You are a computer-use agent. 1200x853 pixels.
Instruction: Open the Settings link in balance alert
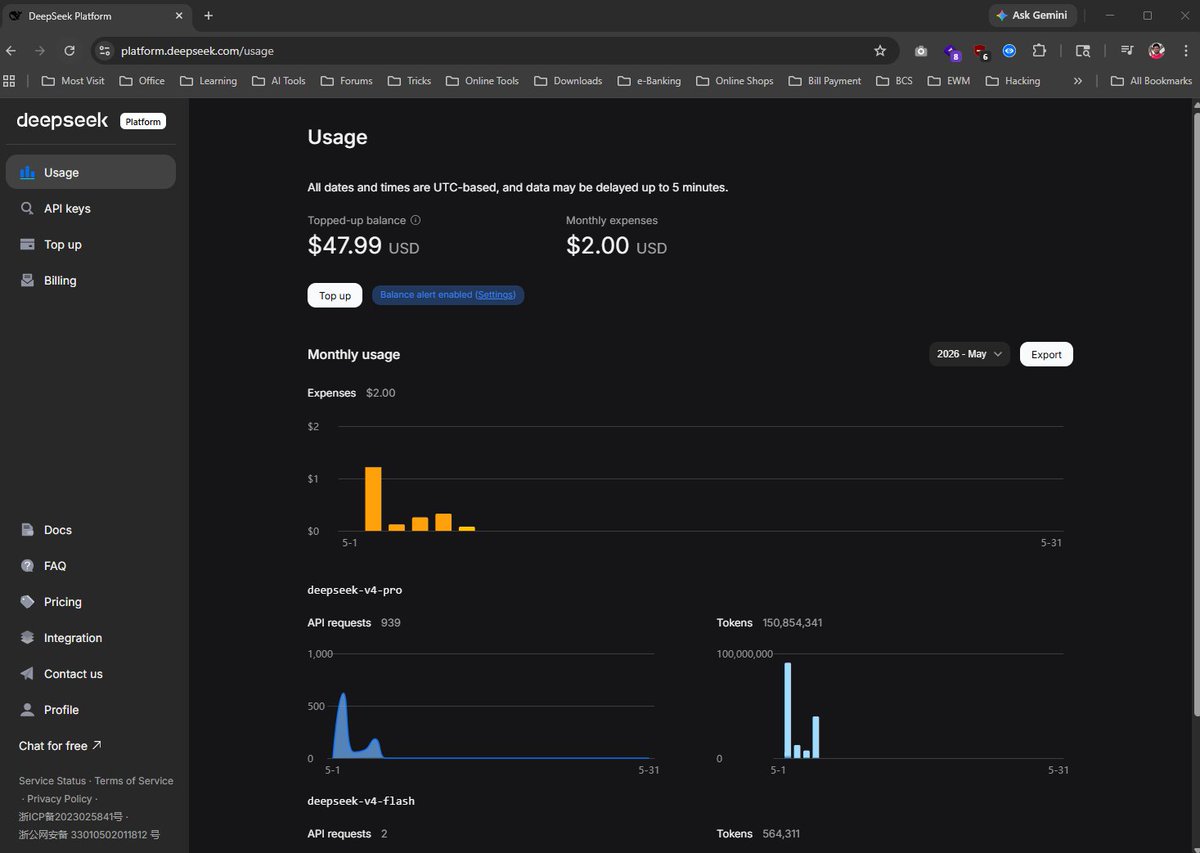coord(495,295)
